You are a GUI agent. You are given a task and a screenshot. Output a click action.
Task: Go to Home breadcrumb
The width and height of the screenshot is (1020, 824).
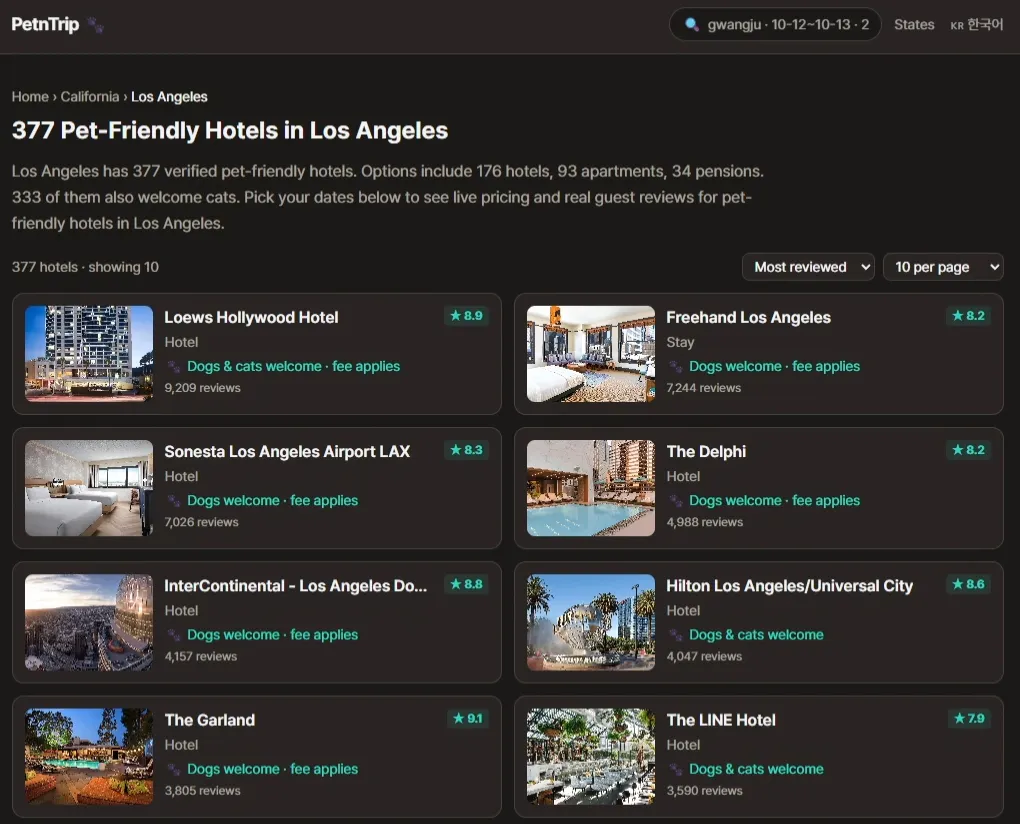[x=30, y=97]
